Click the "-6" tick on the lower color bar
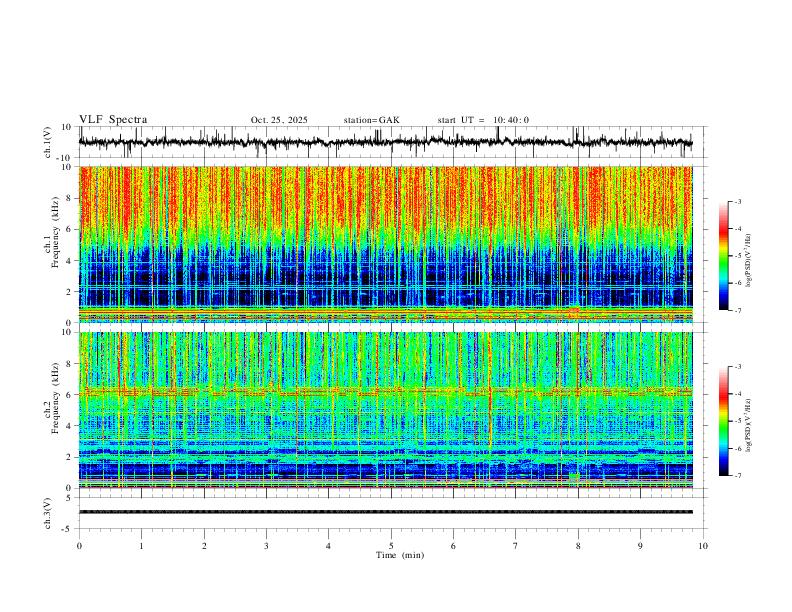The image size is (792, 612). tap(737, 448)
